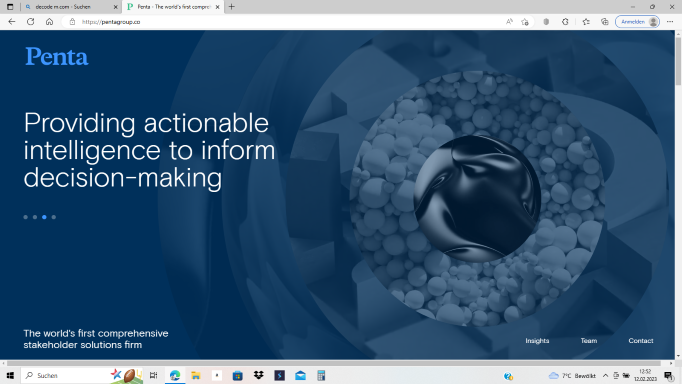The image size is (682, 384).
Task: Open the Favorites list icon
Action: (586, 22)
